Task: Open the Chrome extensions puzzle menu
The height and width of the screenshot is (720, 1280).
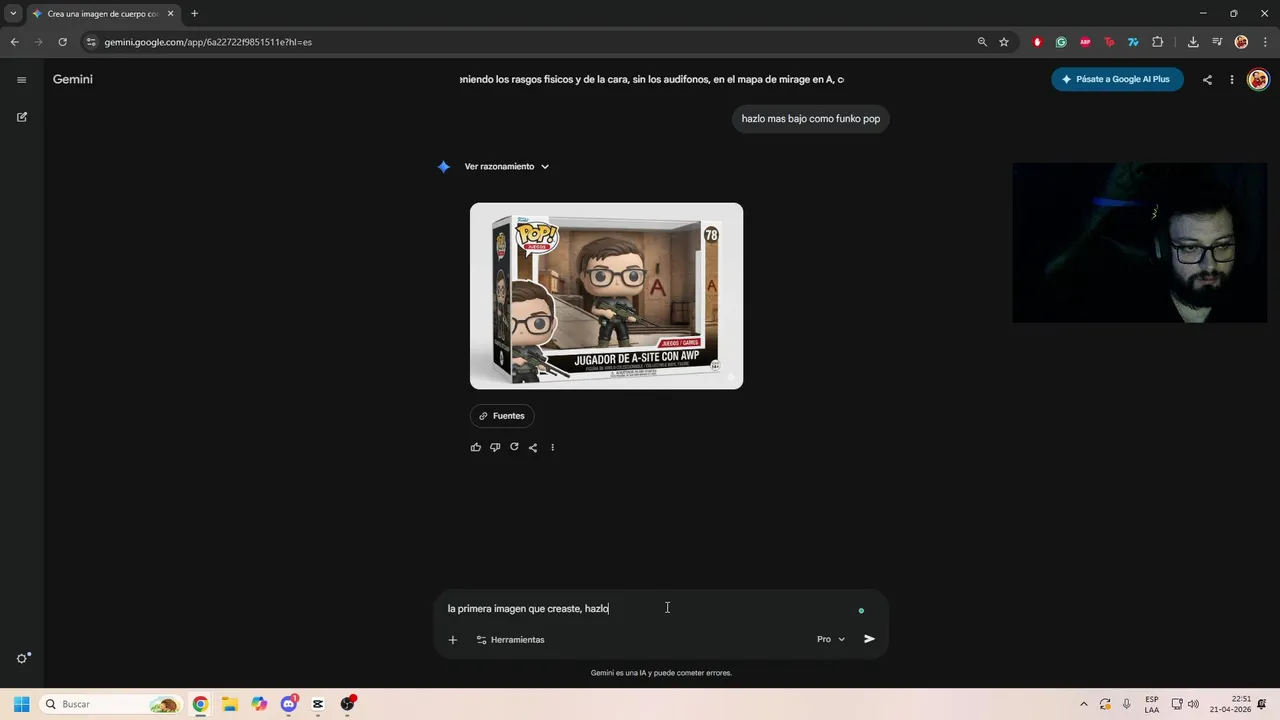Action: 1158,42
